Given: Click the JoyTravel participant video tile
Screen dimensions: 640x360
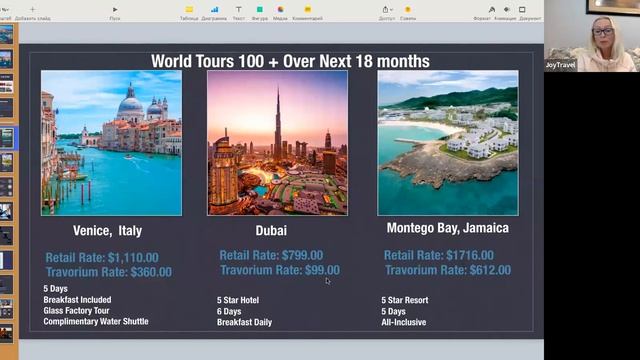Looking at the screenshot, I should [592, 36].
